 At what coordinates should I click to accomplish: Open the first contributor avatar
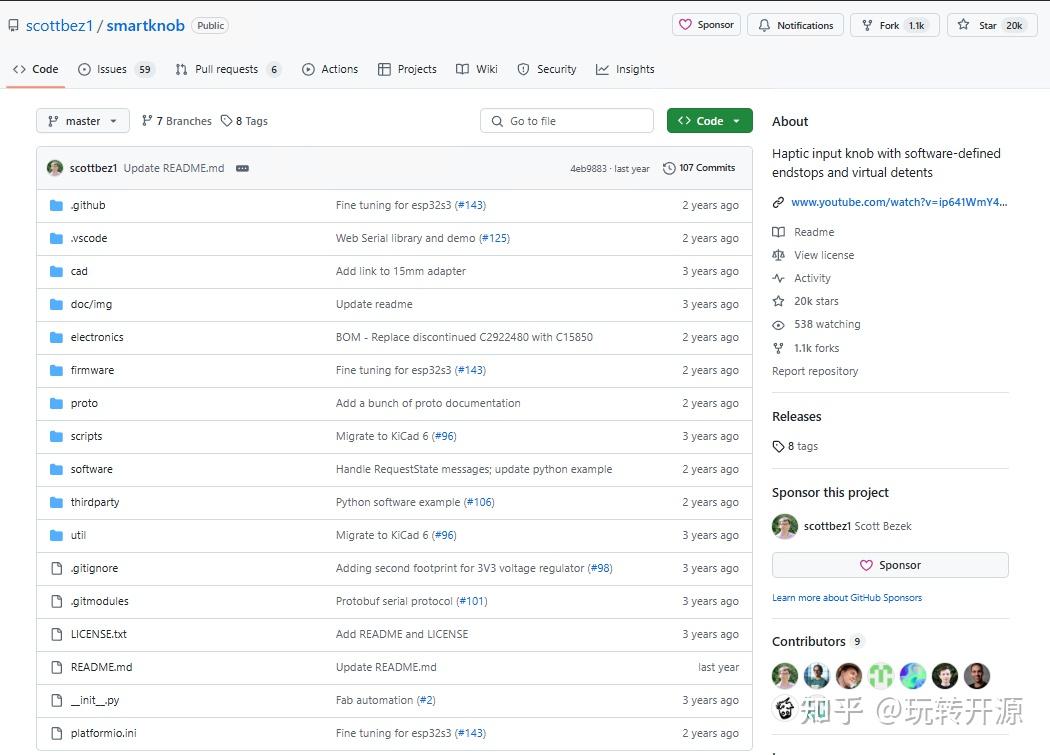click(785, 676)
